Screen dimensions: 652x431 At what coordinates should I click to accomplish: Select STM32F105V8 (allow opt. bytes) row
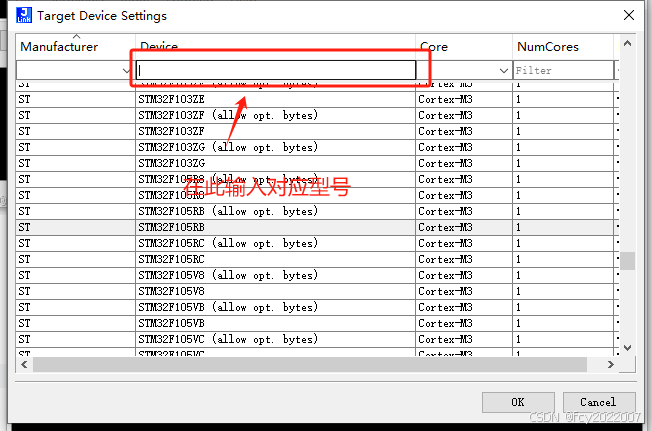315,275
